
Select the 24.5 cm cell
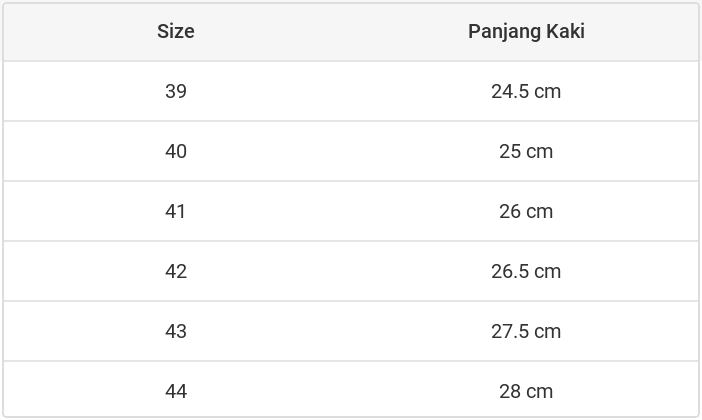click(526, 91)
